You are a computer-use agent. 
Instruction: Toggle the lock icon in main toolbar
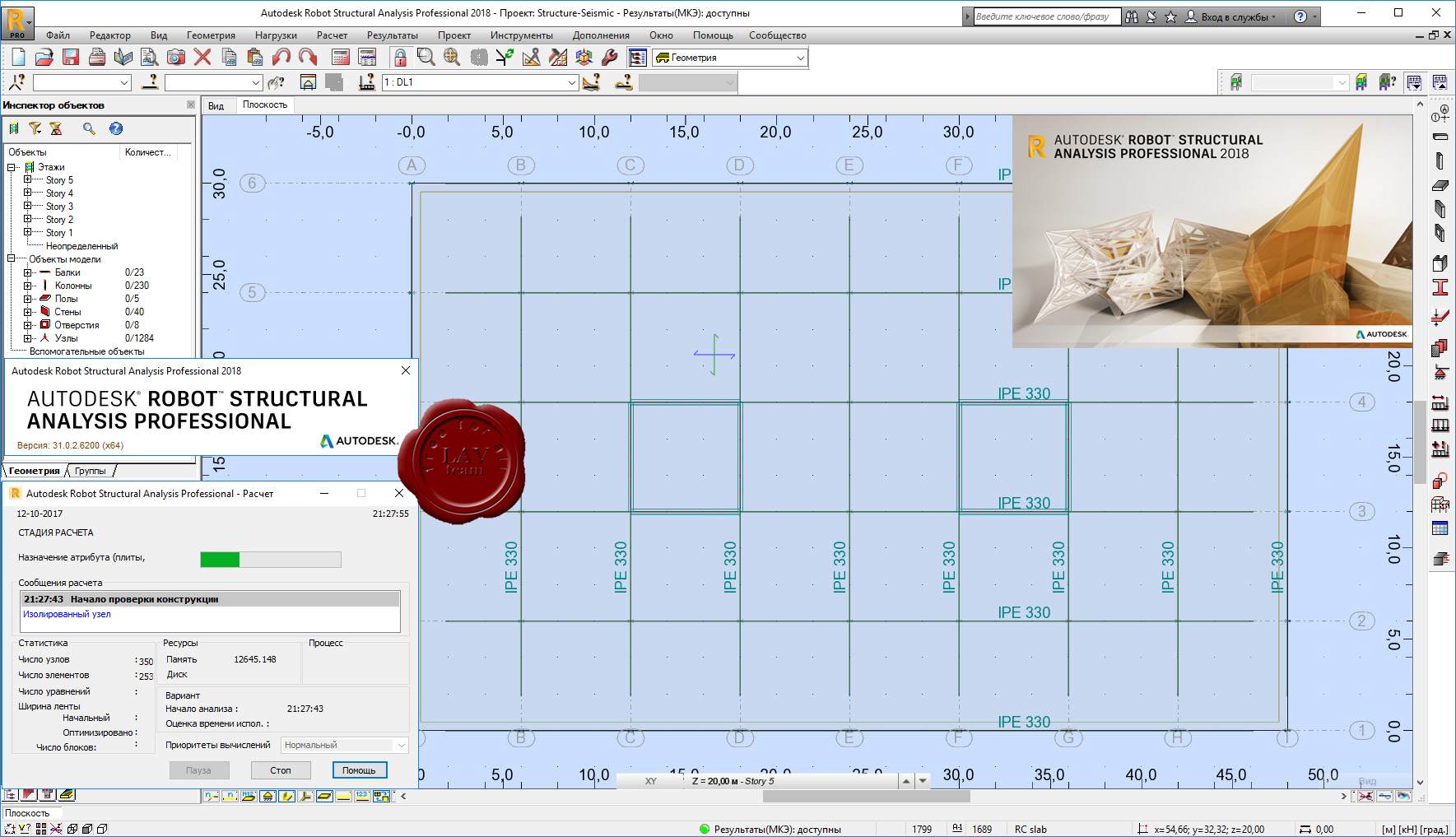tap(400, 57)
